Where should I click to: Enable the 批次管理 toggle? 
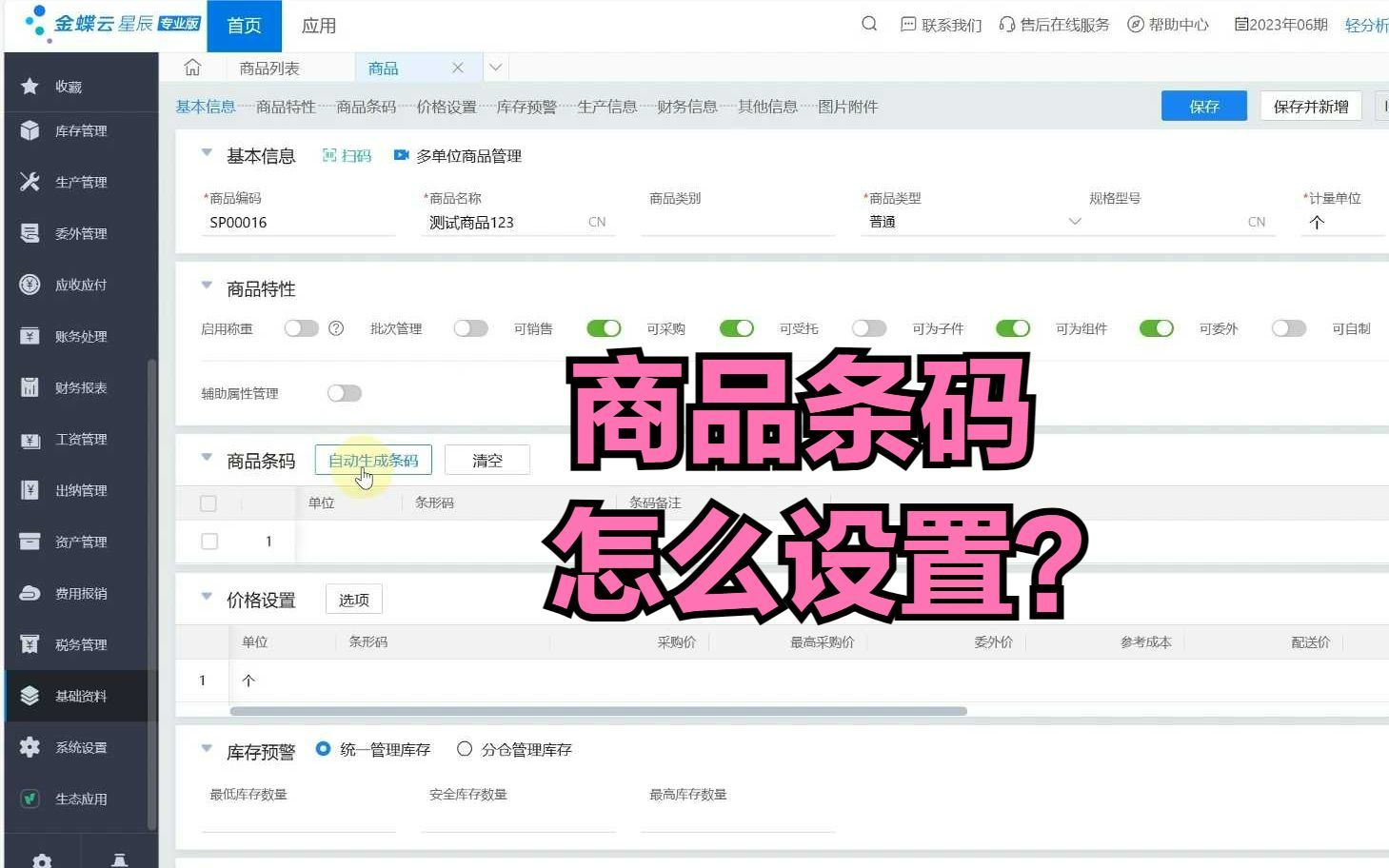pyautogui.click(x=470, y=327)
